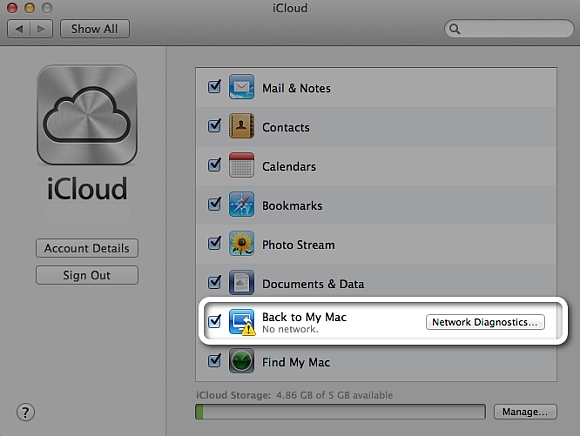Uncheck the Mail & Notes checkbox

[x=215, y=87]
